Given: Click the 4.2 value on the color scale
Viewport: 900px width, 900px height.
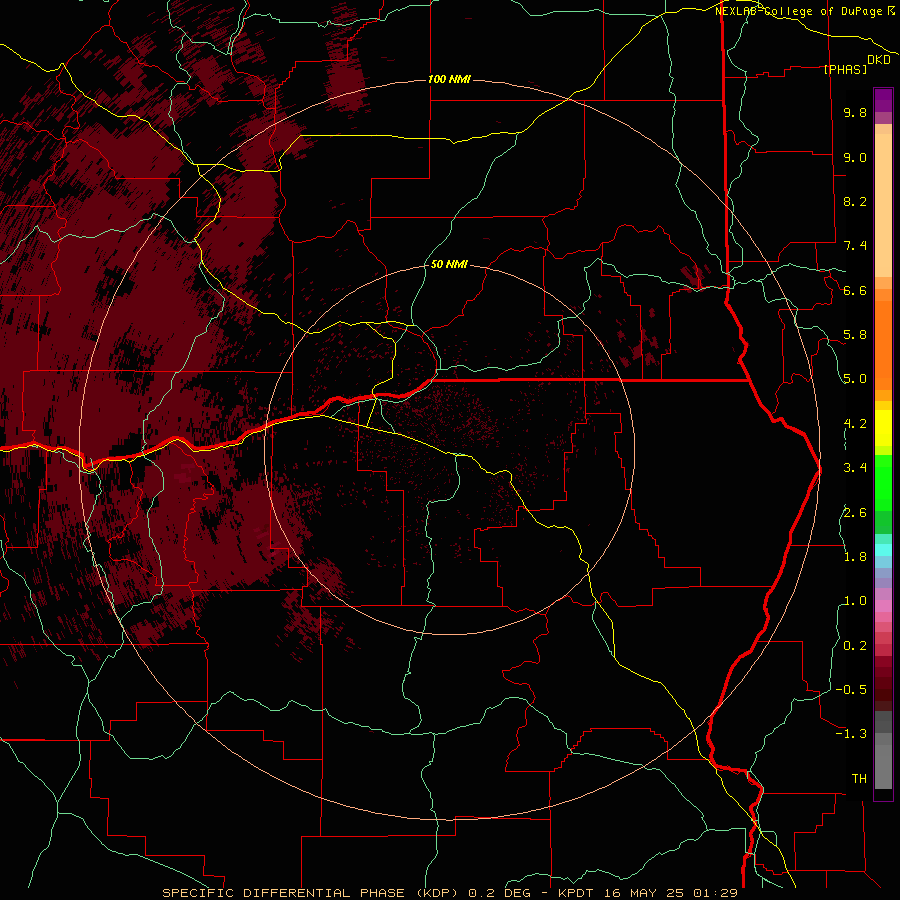Looking at the screenshot, I should [855, 424].
